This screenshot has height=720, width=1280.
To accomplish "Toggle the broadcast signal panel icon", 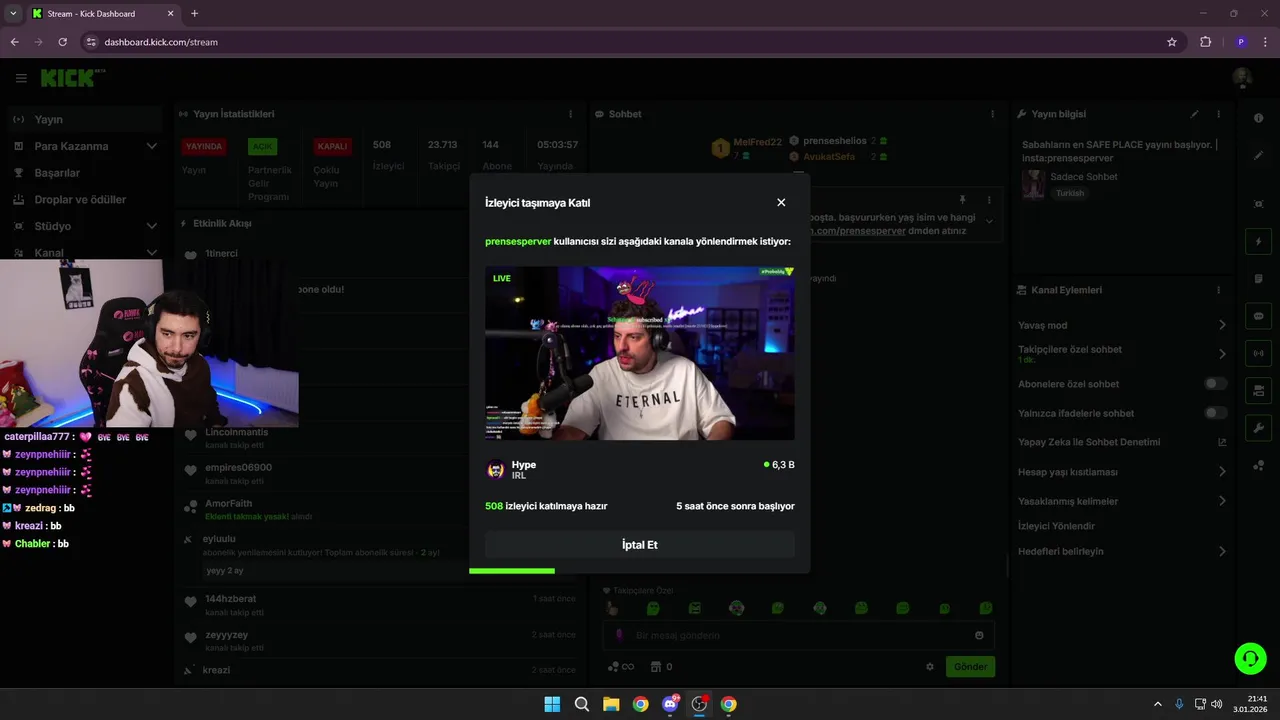I will pos(1258,353).
